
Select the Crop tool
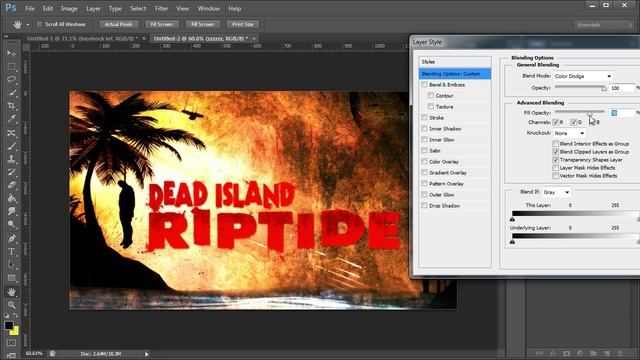(11, 106)
